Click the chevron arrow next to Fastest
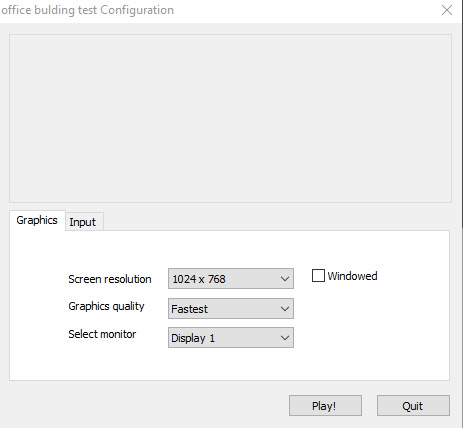 point(285,309)
